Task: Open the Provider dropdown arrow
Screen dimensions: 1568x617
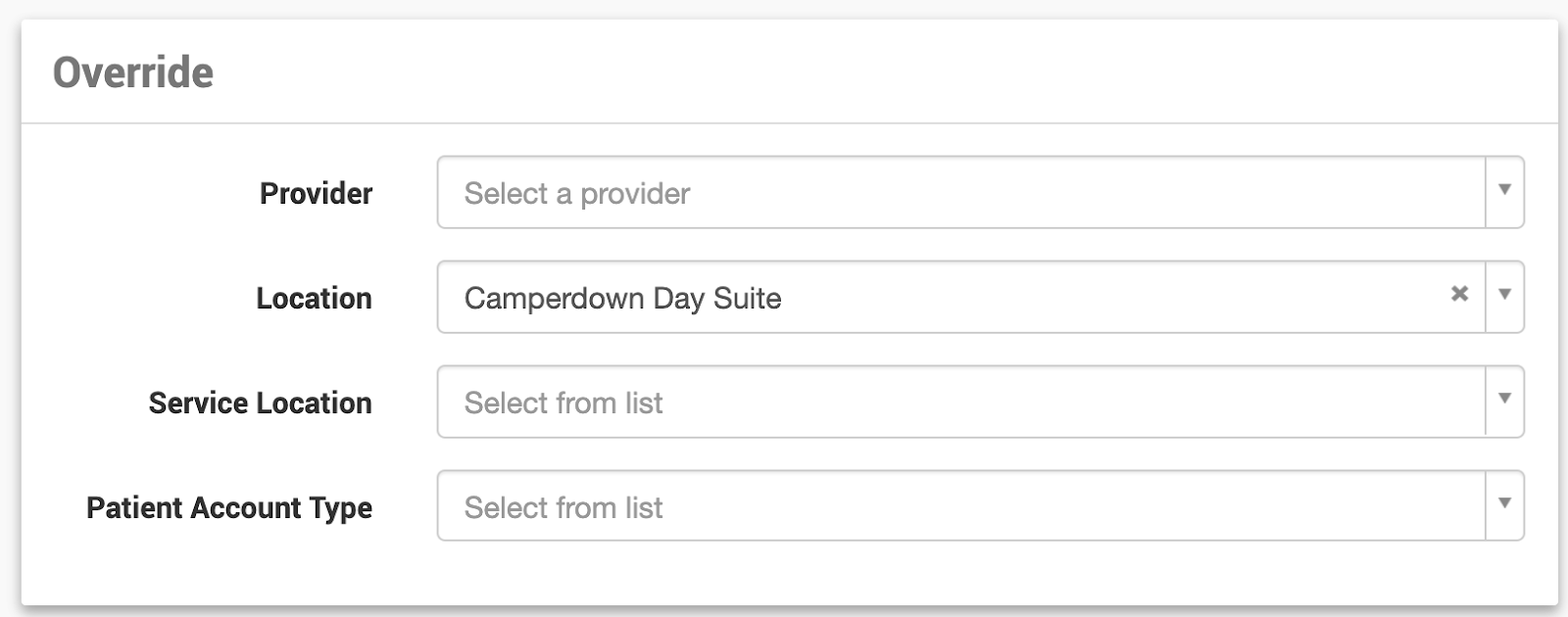Action: click(1504, 190)
